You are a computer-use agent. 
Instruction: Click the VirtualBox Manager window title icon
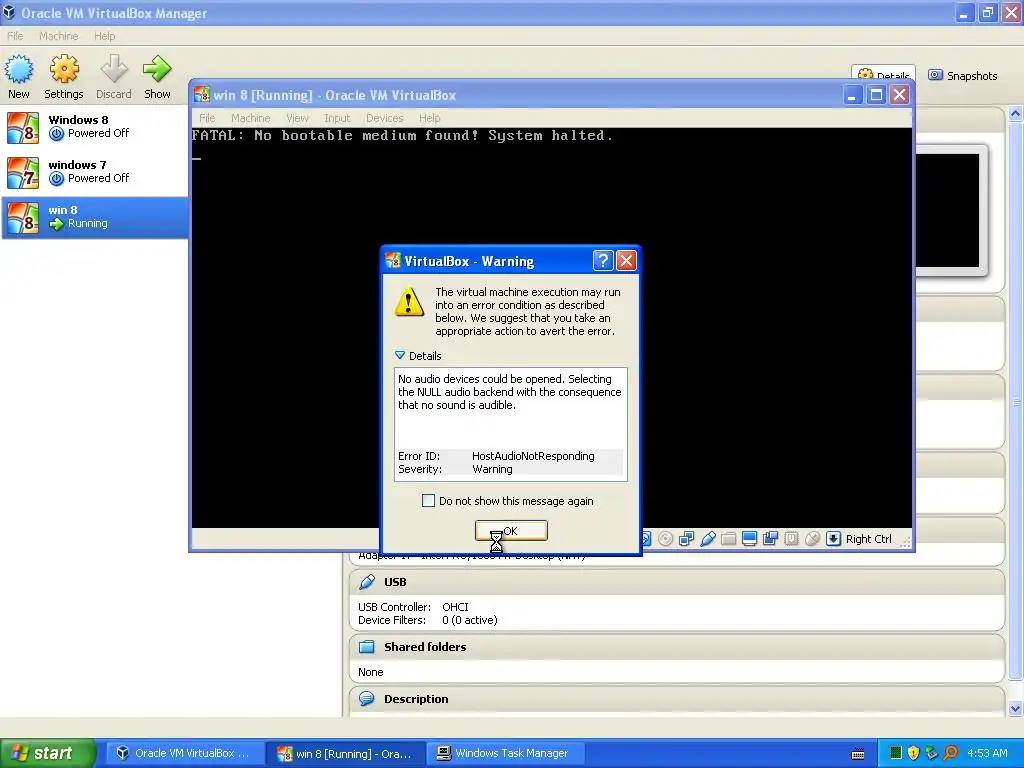[9, 12]
